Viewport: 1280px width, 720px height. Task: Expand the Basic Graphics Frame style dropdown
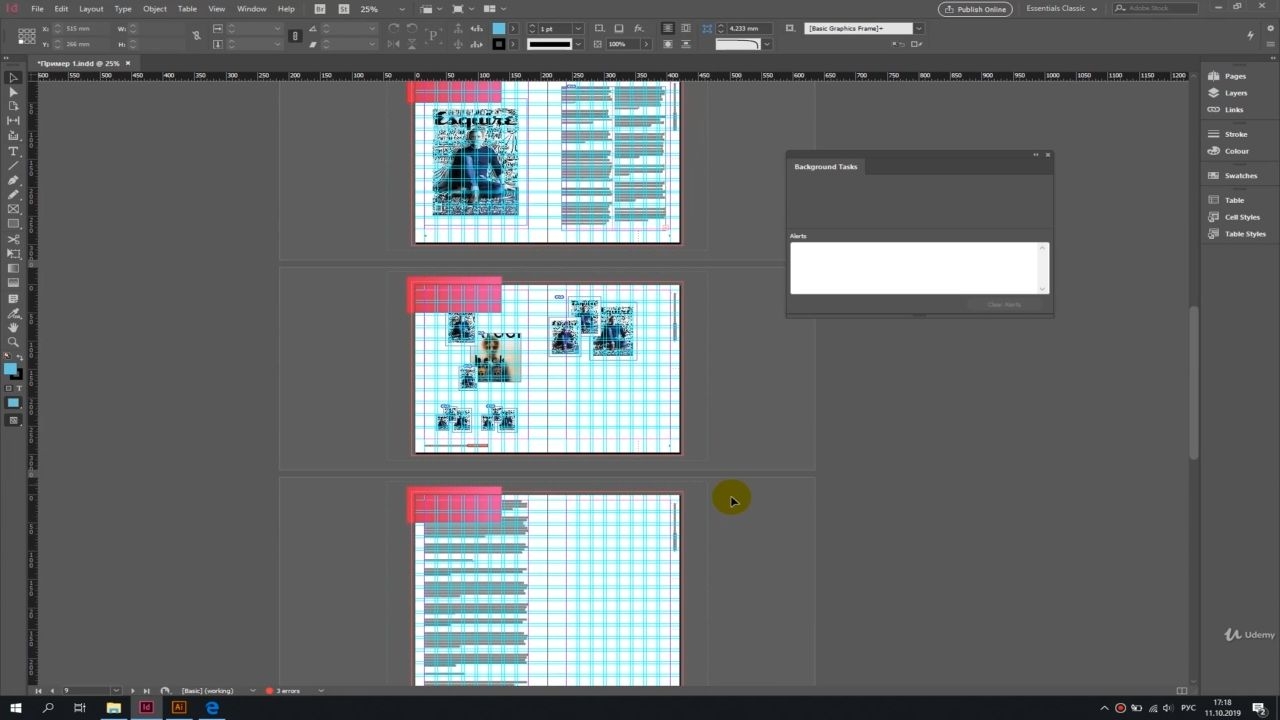tap(919, 28)
